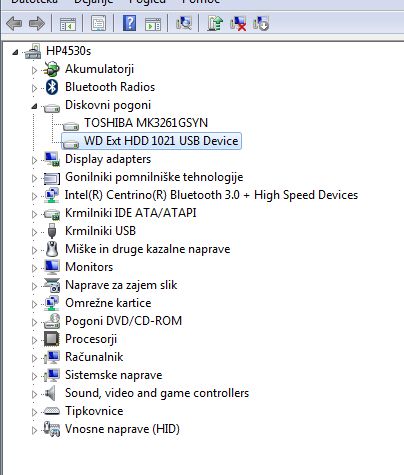404x475 pixels.
Task: Expand the Računalnik category
Action: (x=34, y=358)
